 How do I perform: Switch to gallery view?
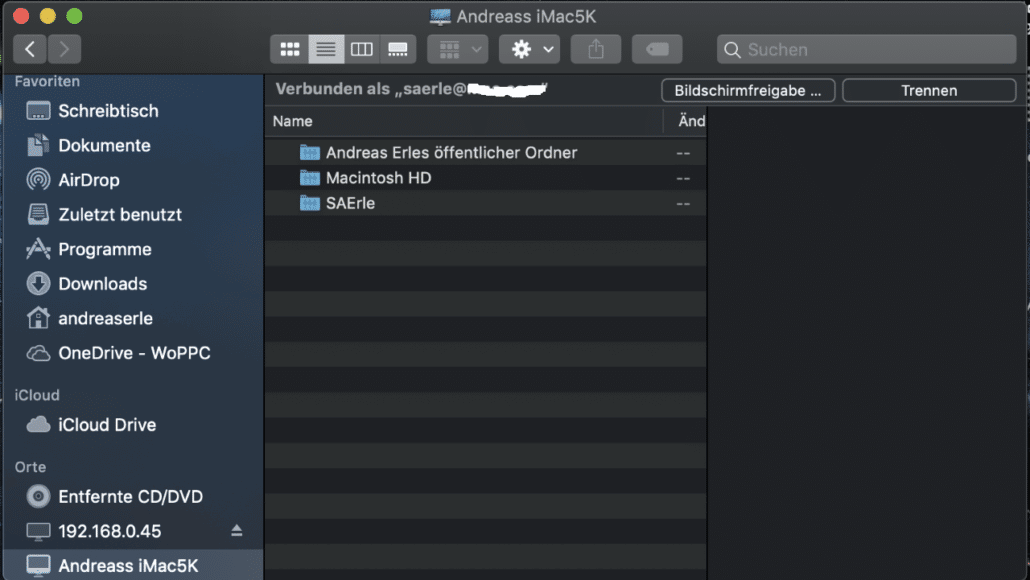(x=398, y=49)
